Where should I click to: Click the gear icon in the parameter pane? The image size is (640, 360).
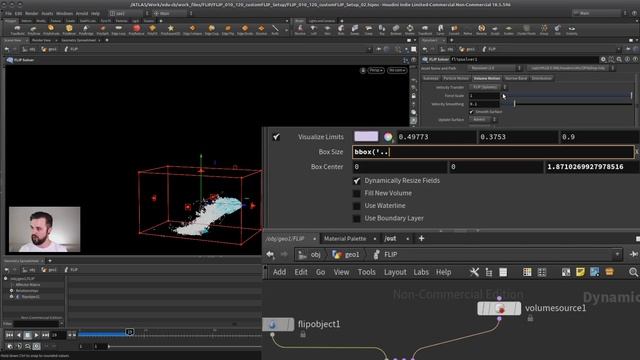click(603, 60)
